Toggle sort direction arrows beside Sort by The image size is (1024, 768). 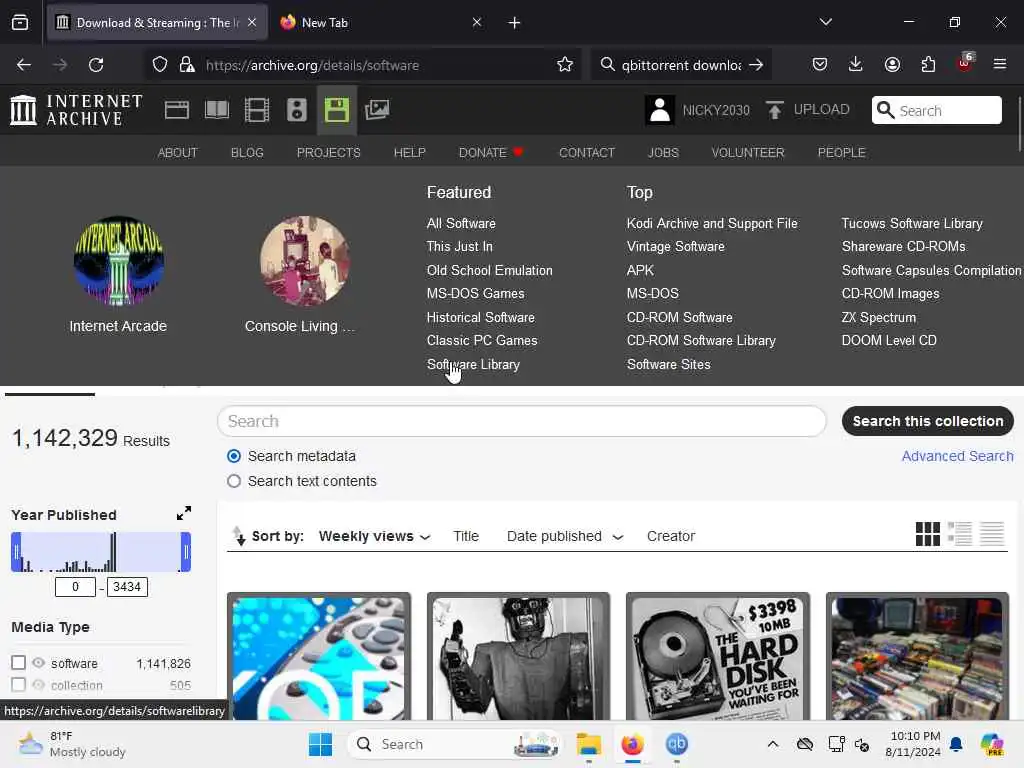[x=239, y=536]
